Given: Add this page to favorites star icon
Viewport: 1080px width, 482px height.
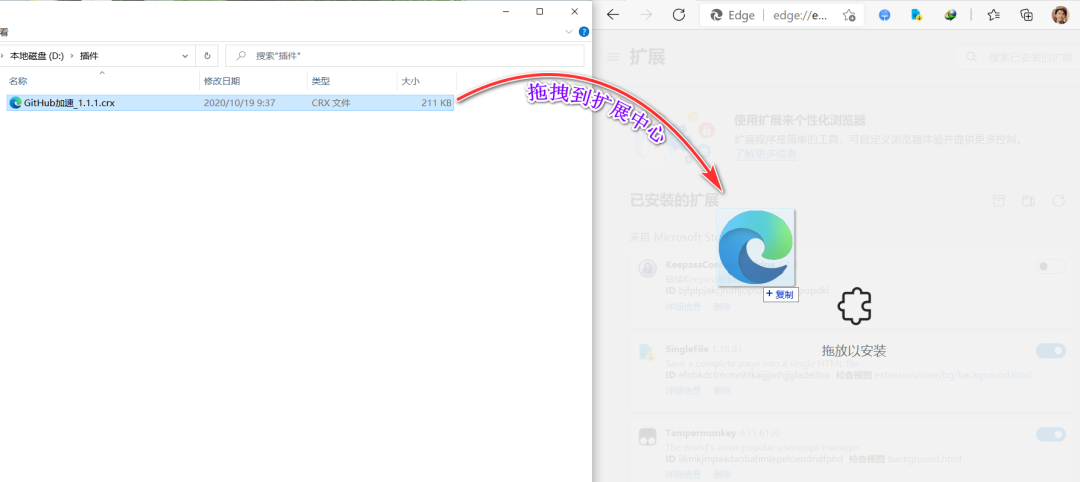Looking at the screenshot, I should click(849, 15).
